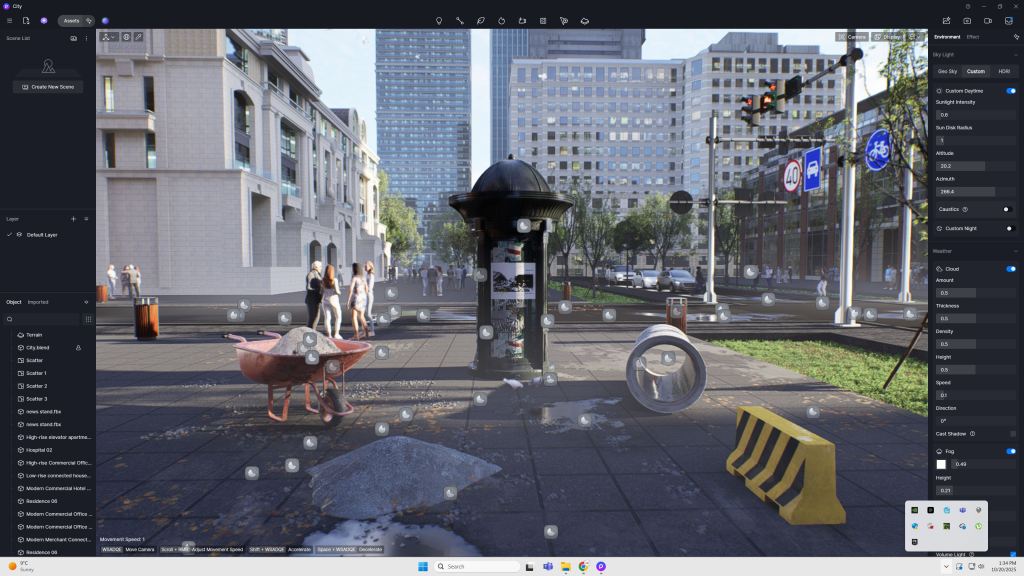This screenshot has width=1024, height=576.
Task: Open the Display dropdown in viewport
Action: 886,37
